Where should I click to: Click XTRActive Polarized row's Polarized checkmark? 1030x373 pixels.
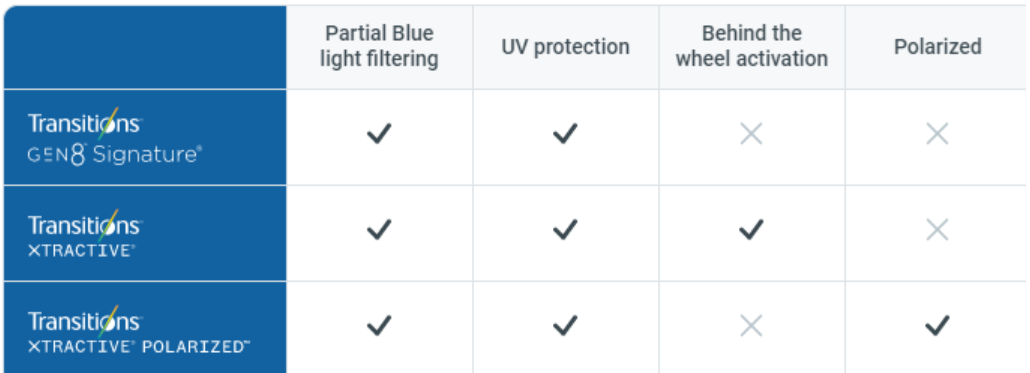pyautogui.click(x=937, y=326)
